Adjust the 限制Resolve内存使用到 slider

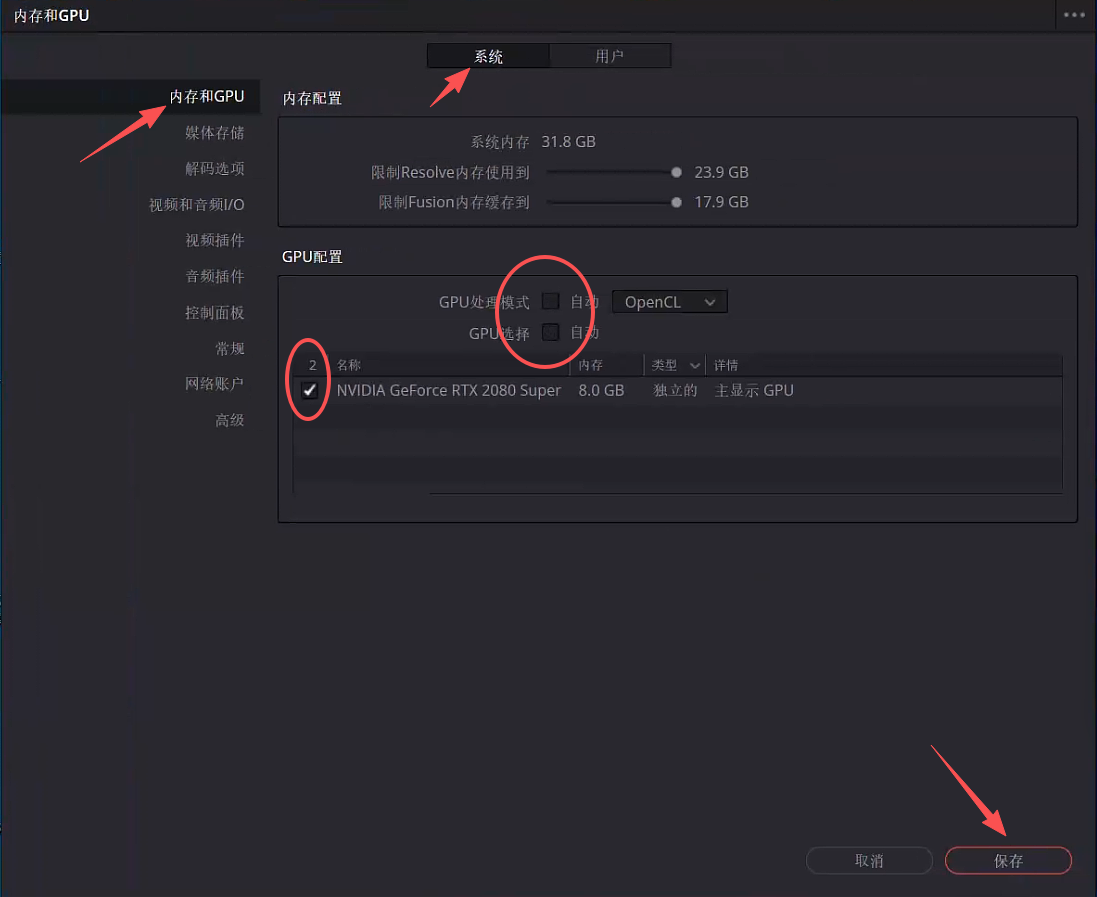676,172
